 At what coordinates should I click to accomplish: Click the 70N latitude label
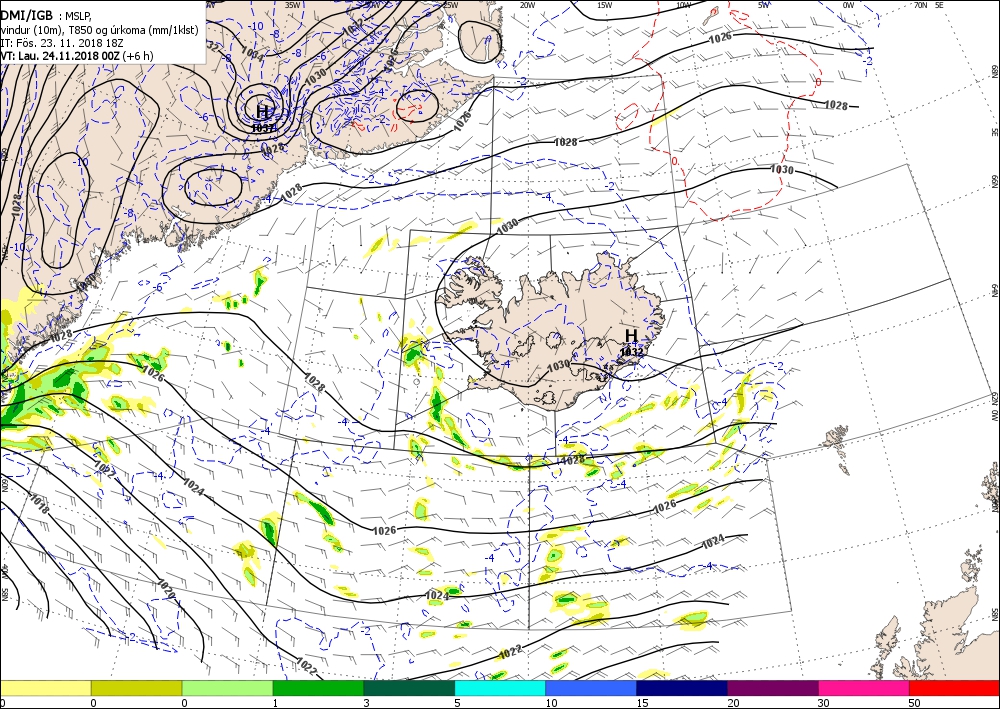[x=920, y=5]
